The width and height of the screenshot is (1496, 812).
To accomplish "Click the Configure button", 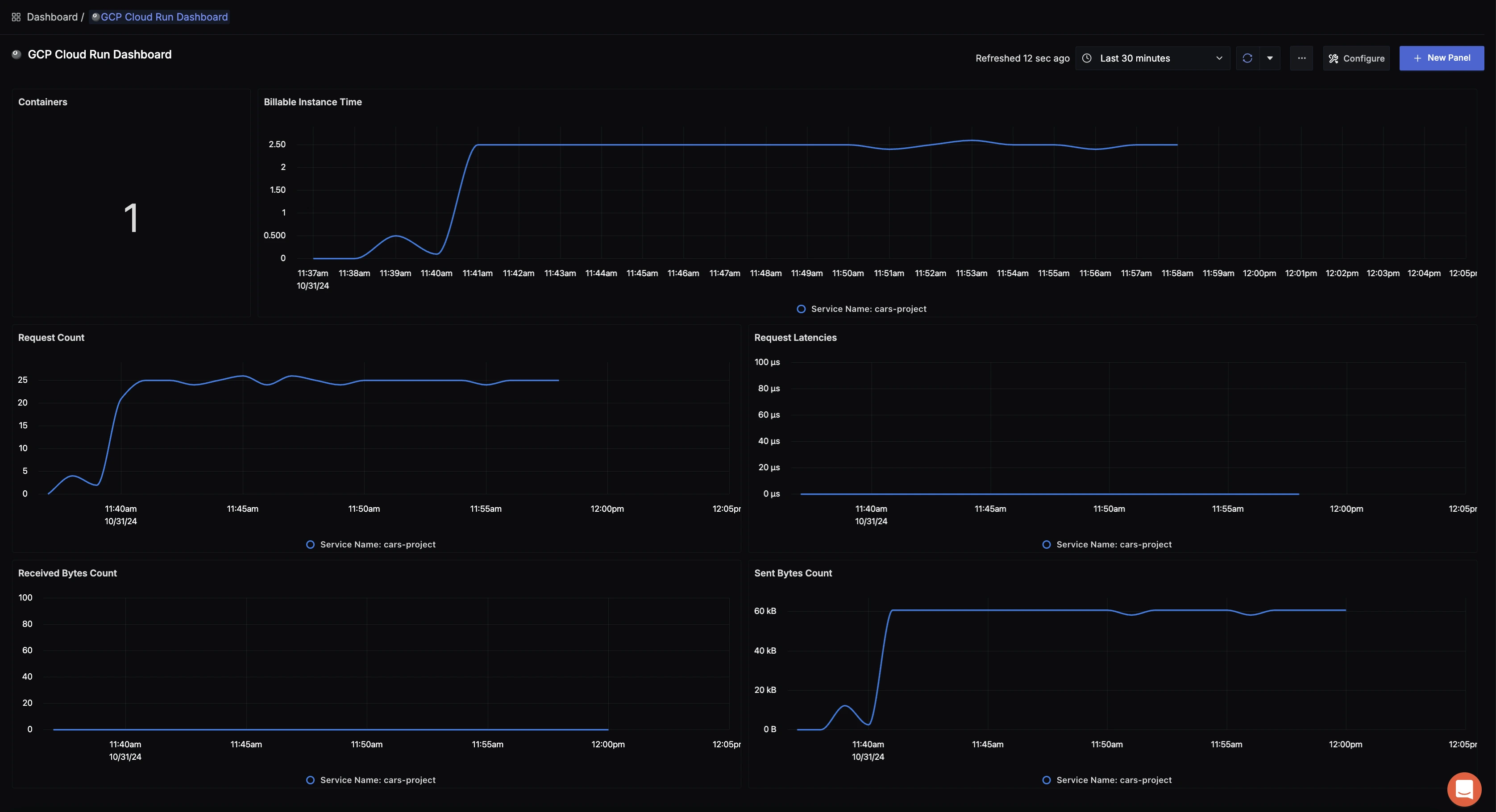I will click(x=1356, y=58).
